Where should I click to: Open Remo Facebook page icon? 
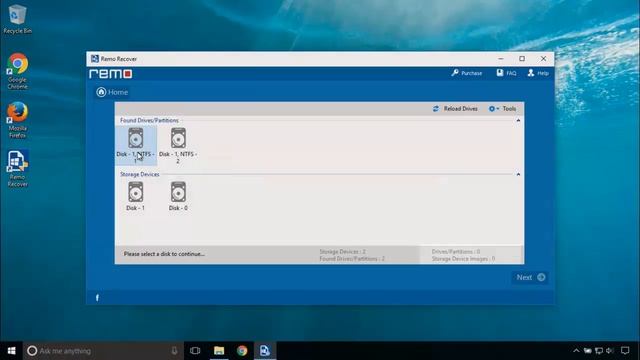pyautogui.click(x=97, y=298)
